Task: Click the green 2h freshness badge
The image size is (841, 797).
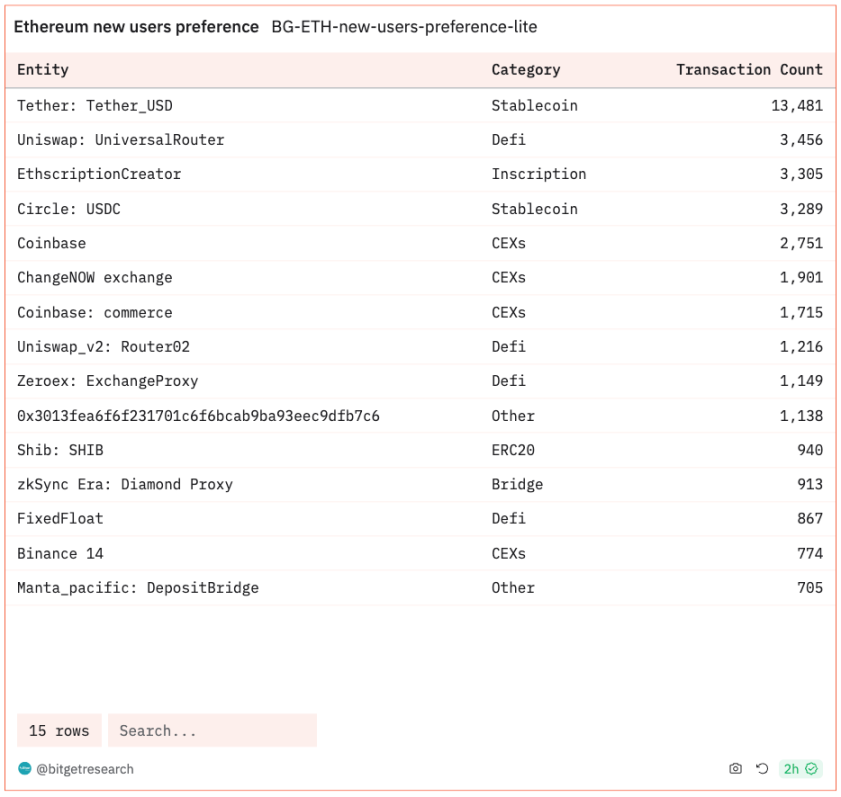Action: 800,769
